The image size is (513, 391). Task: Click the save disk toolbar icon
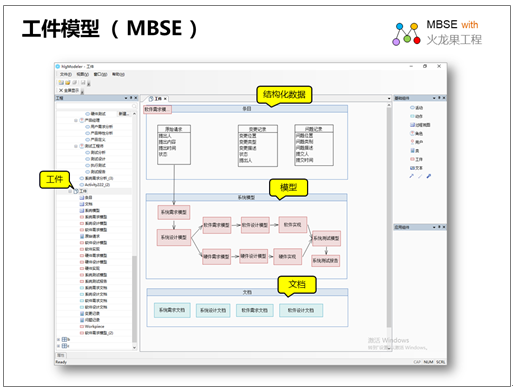[x=83, y=82]
